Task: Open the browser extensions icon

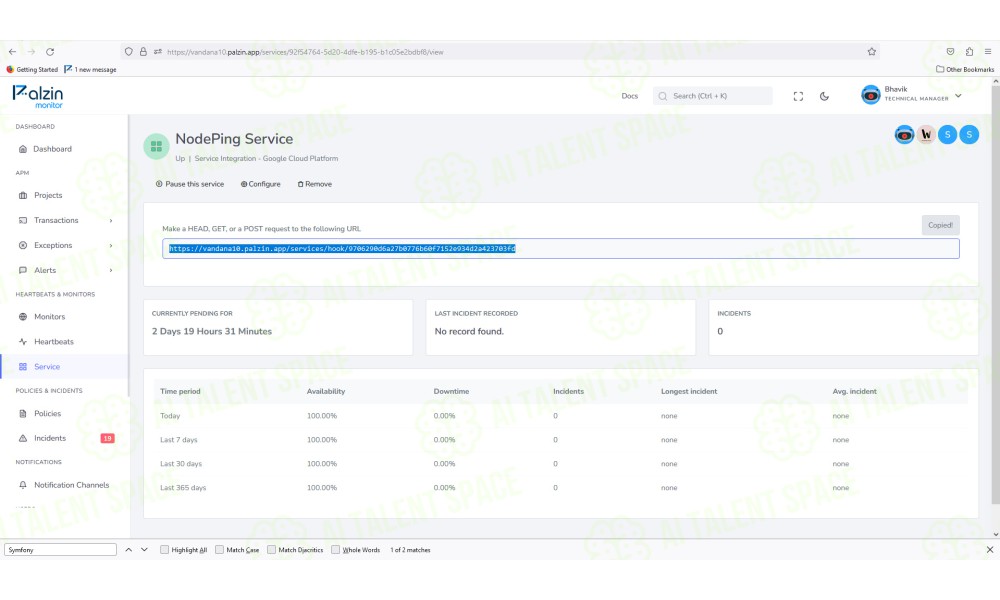Action: [x=969, y=52]
